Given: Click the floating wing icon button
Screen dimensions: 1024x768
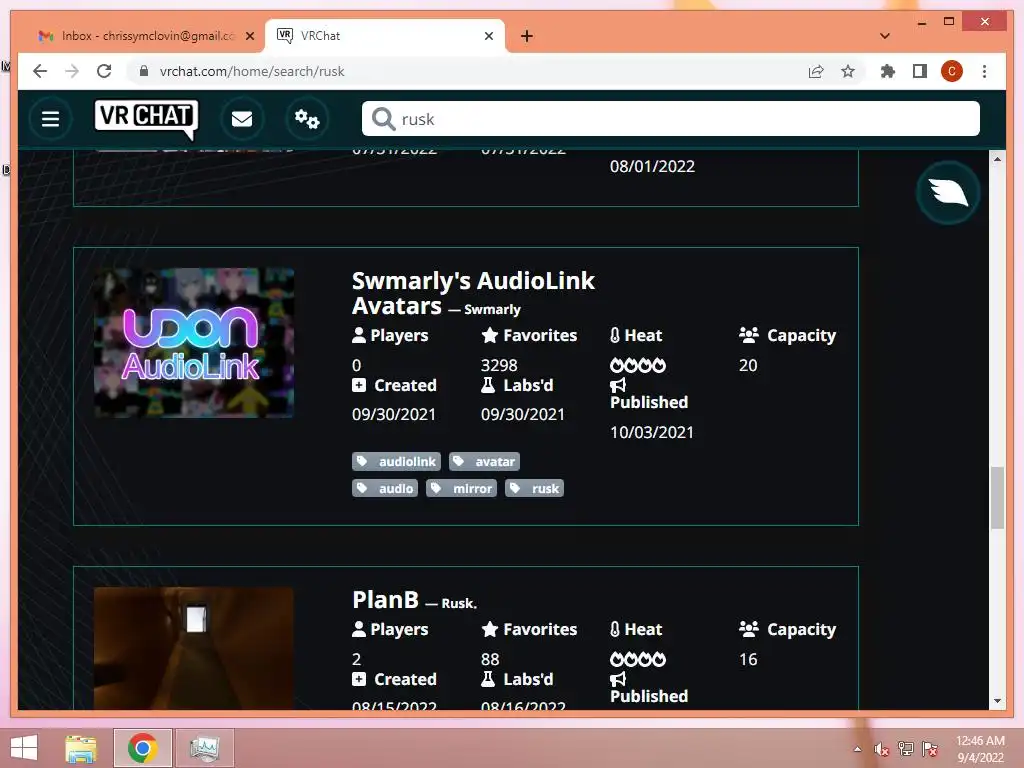Looking at the screenshot, I should click(x=948, y=193).
